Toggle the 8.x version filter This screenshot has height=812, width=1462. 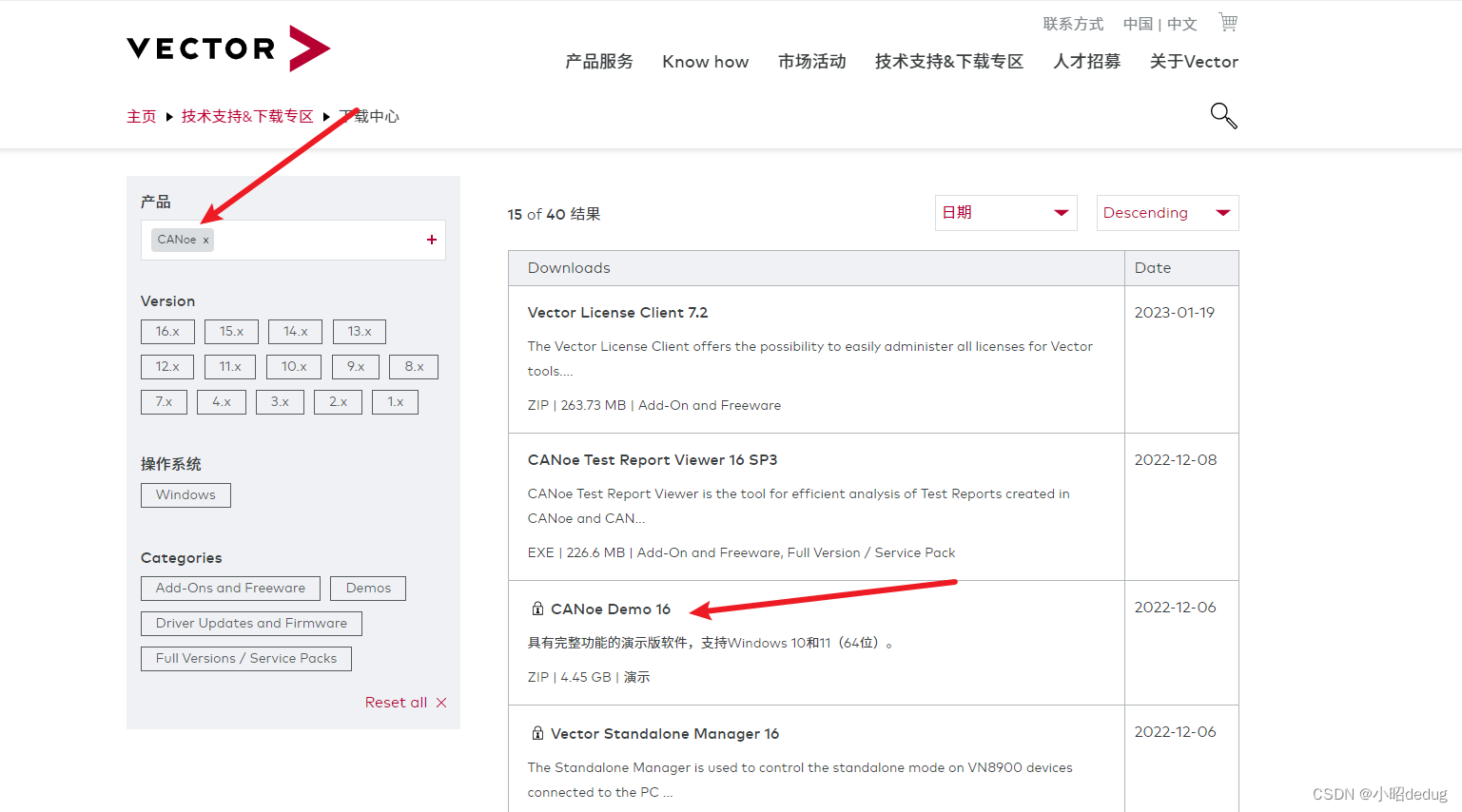point(414,367)
